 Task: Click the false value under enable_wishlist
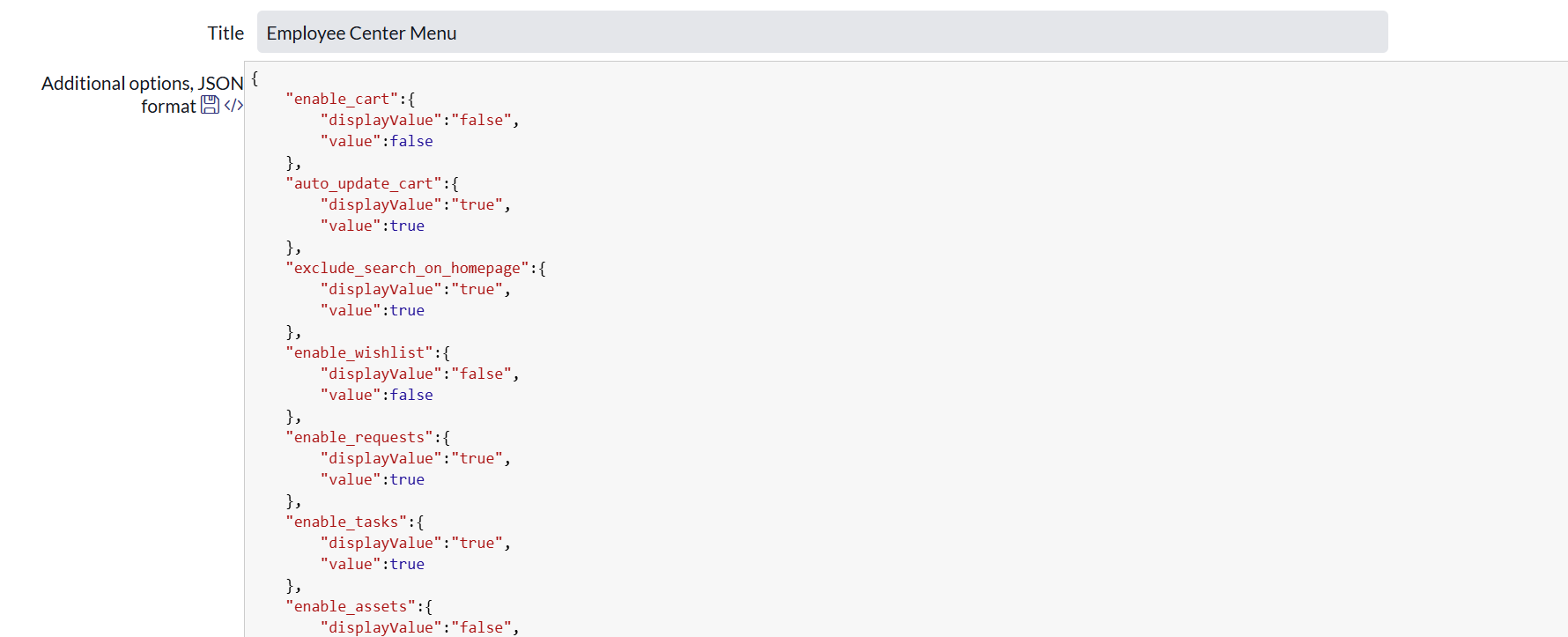coord(411,395)
